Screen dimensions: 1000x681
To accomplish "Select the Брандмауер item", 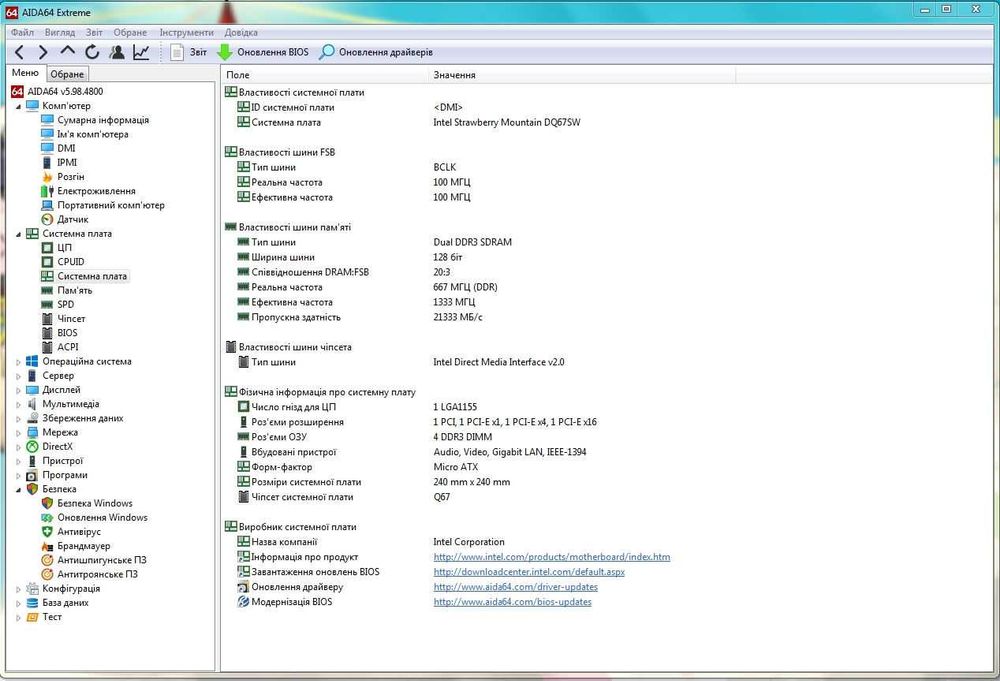I will (x=76, y=546).
